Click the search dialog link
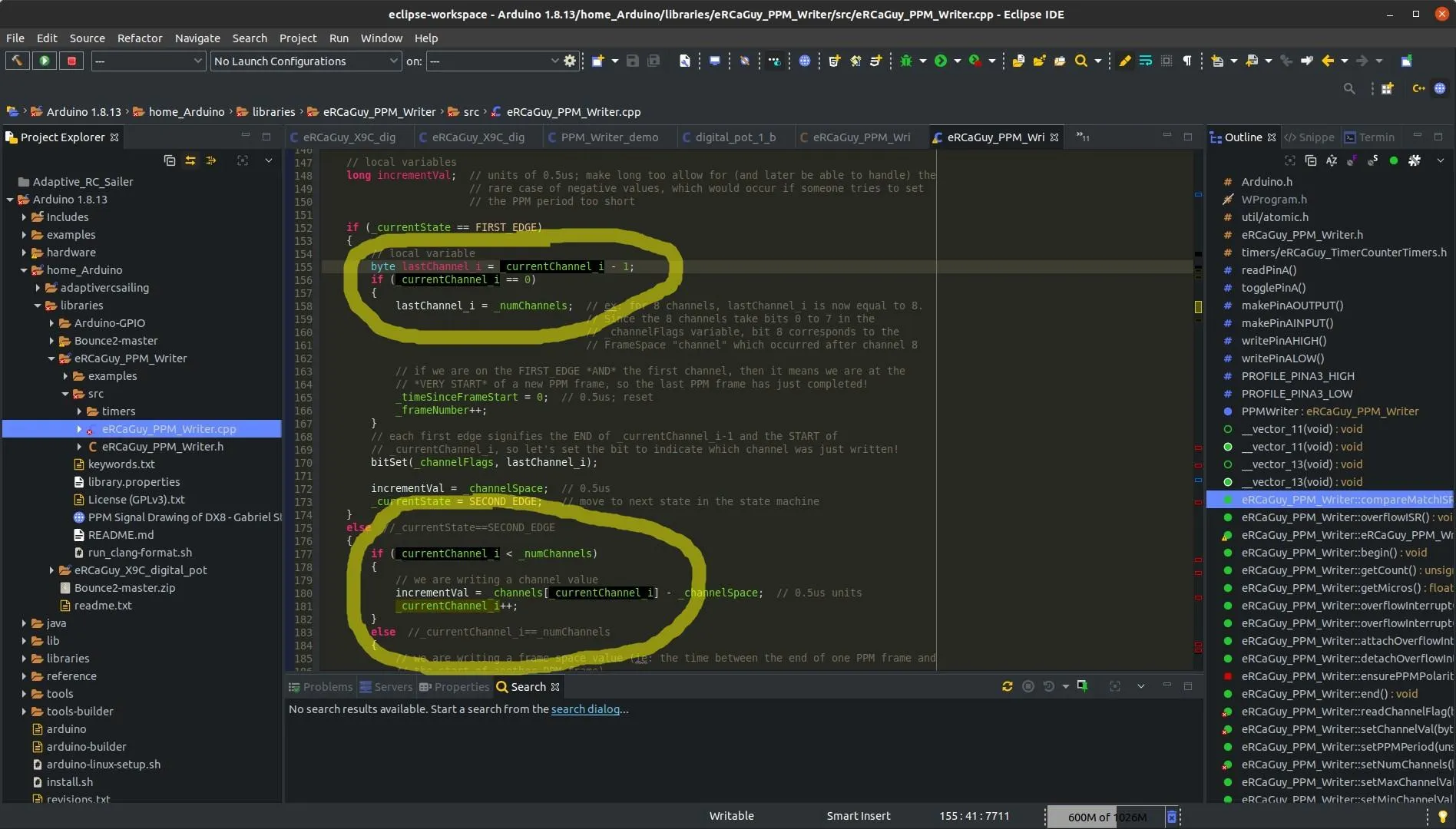The width and height of the screenshot is (1456, 829). [x=585, y=709]
